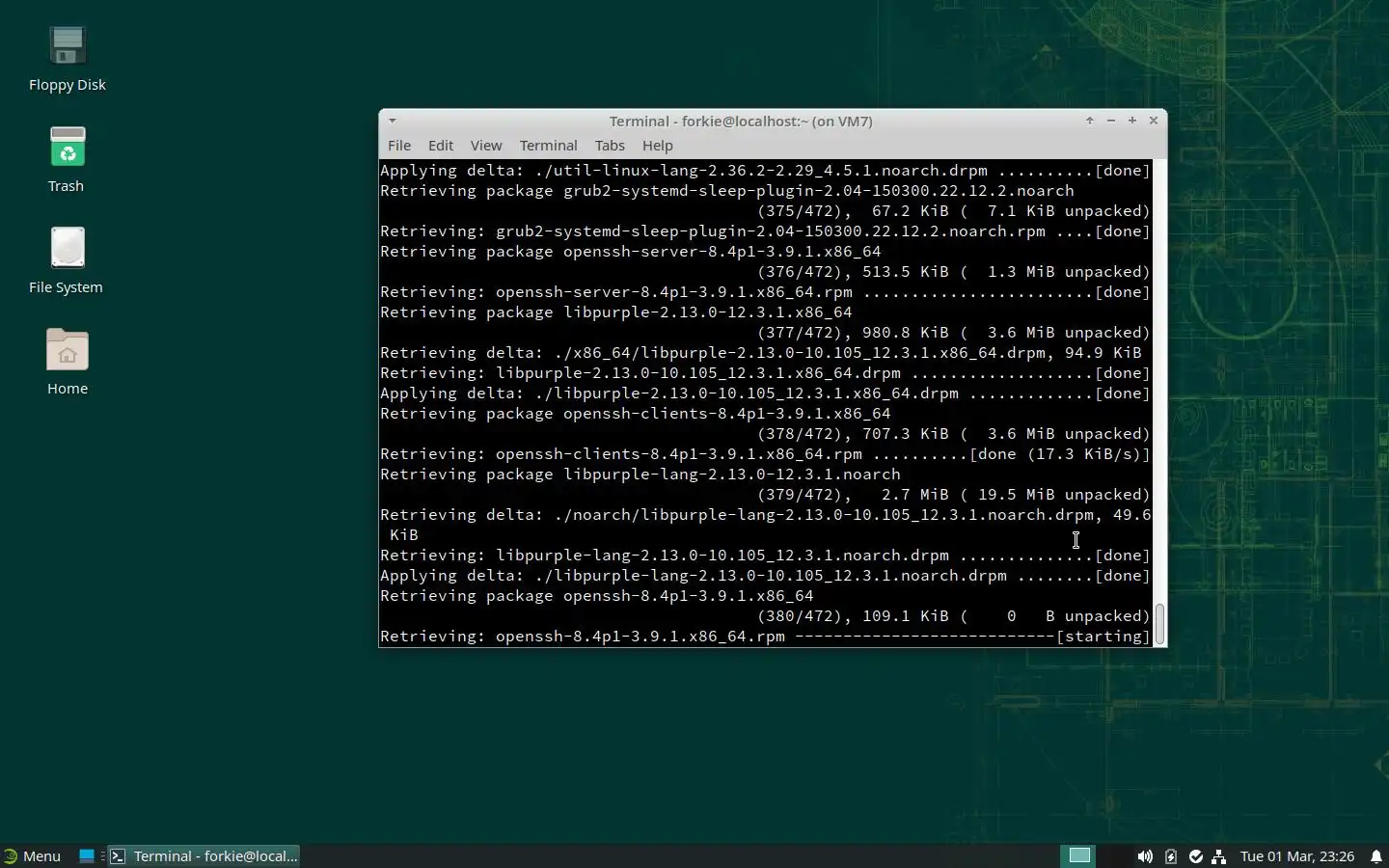Open the volume control tray icon

[1145, 855]
